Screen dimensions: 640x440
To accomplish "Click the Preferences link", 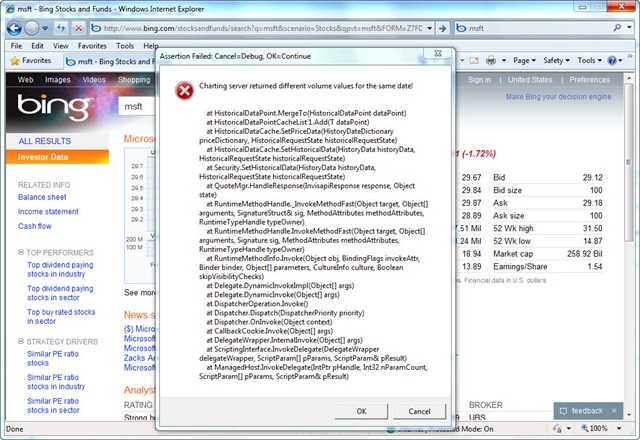I will pyautogui.click(x=590, y=80).
